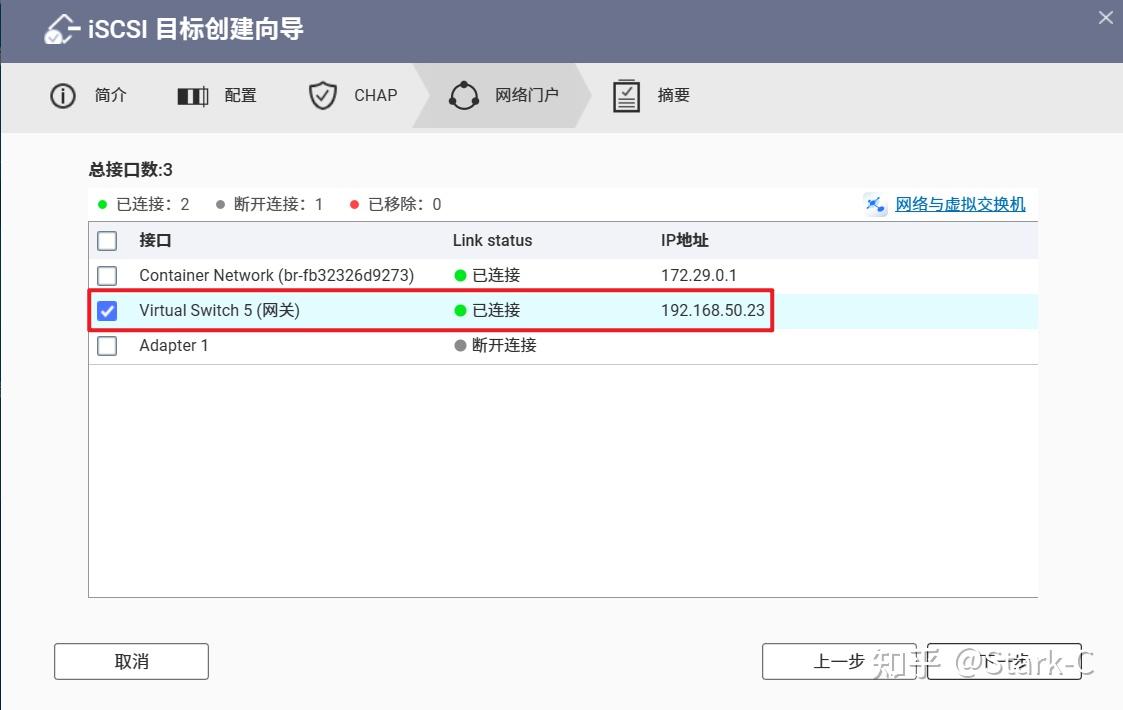Click the CHAP shield icon
This screenshot has width=1123, height=710.
[x=322, y=95]
